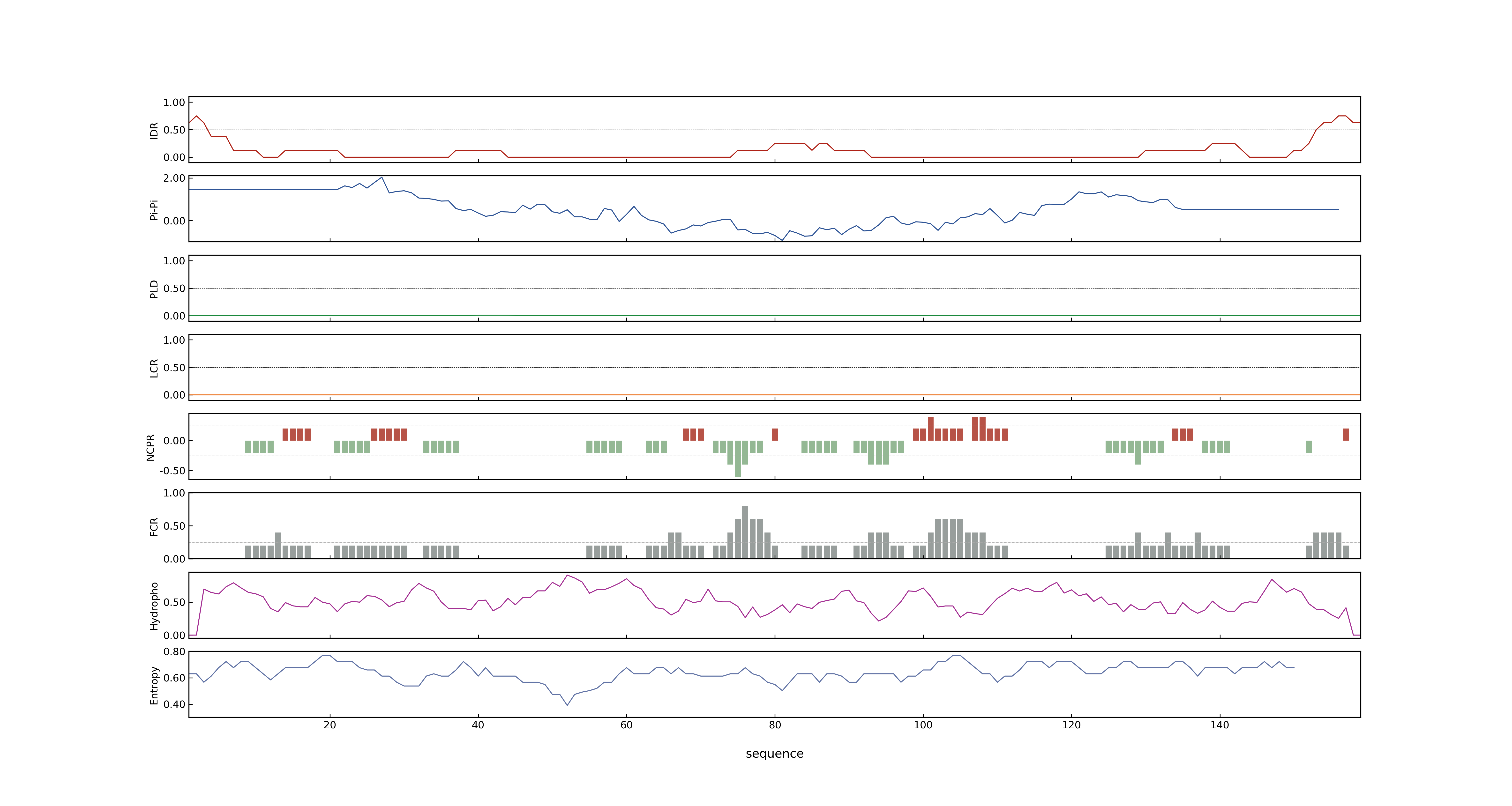Select x-axis tick label 60
This screenshot has width=1512, height=806.
(x=626, y=725)
